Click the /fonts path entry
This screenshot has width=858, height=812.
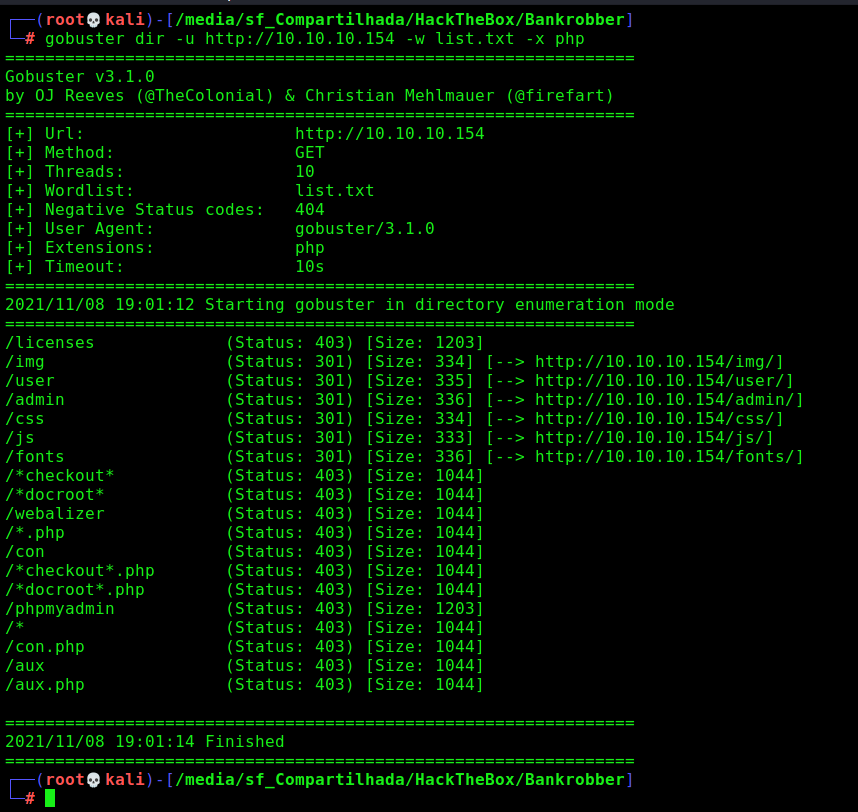tap(35, 457)
